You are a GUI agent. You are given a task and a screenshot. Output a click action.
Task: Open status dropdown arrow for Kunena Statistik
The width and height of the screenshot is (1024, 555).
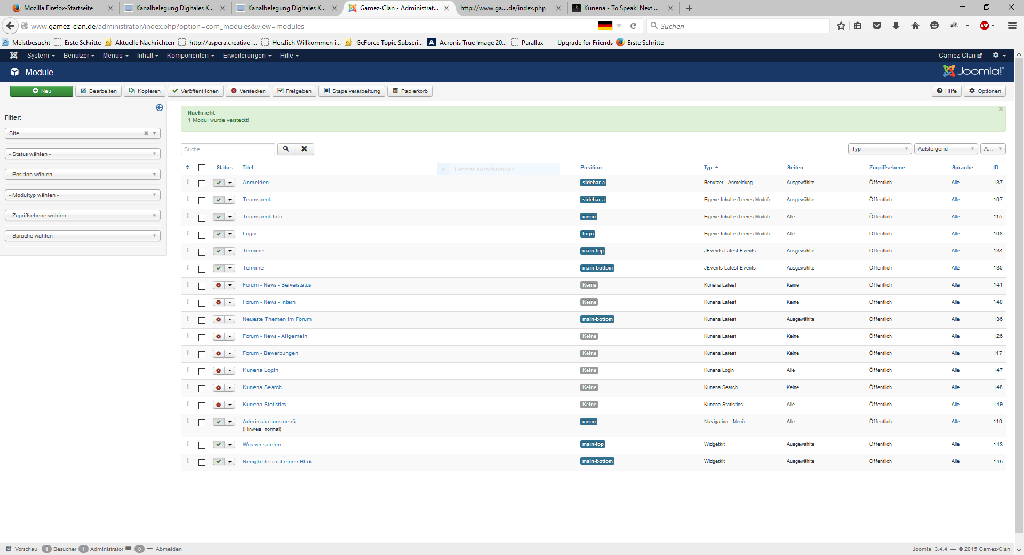pos(229,404)
